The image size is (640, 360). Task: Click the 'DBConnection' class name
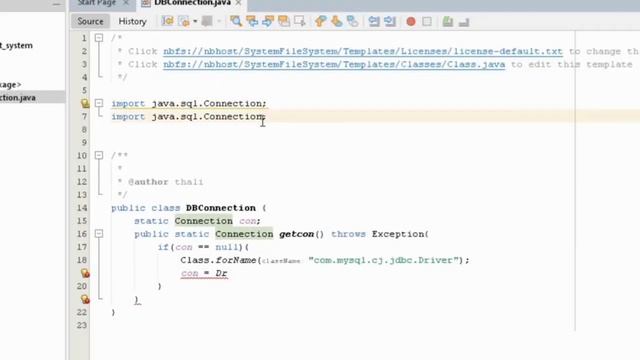coord(220,208)
